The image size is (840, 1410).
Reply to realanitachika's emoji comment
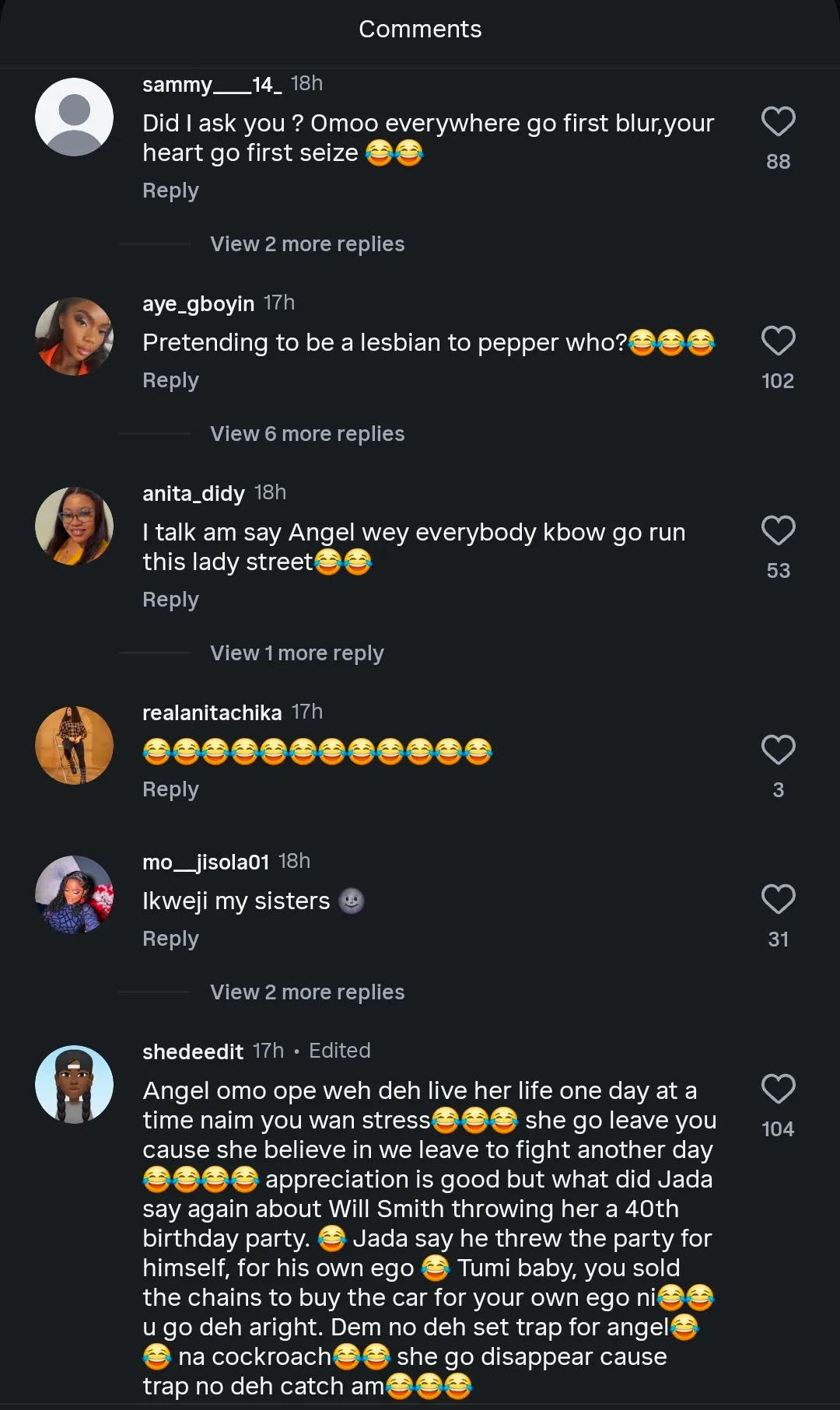[170, 789]
